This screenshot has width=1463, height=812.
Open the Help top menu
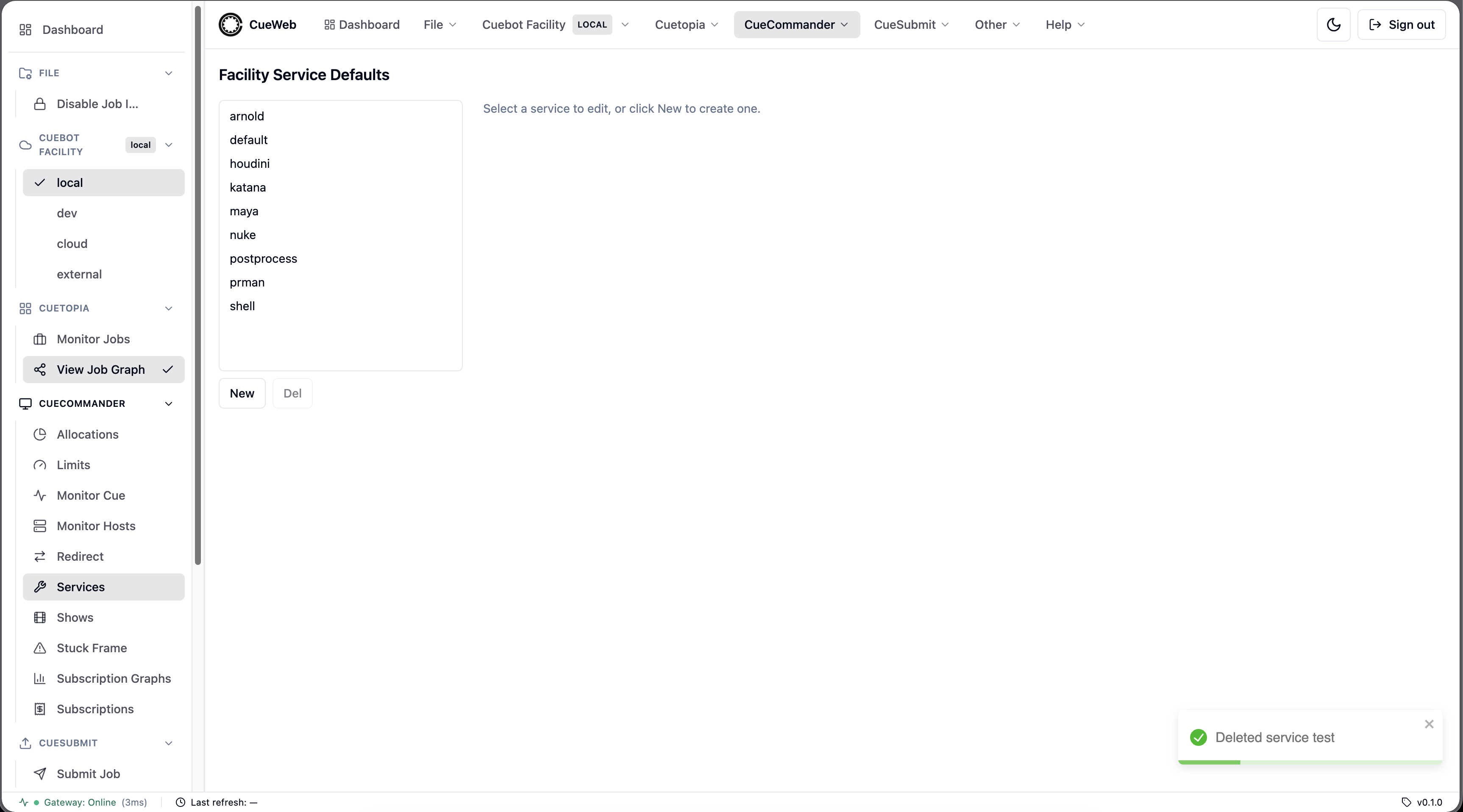(1065, 25)
